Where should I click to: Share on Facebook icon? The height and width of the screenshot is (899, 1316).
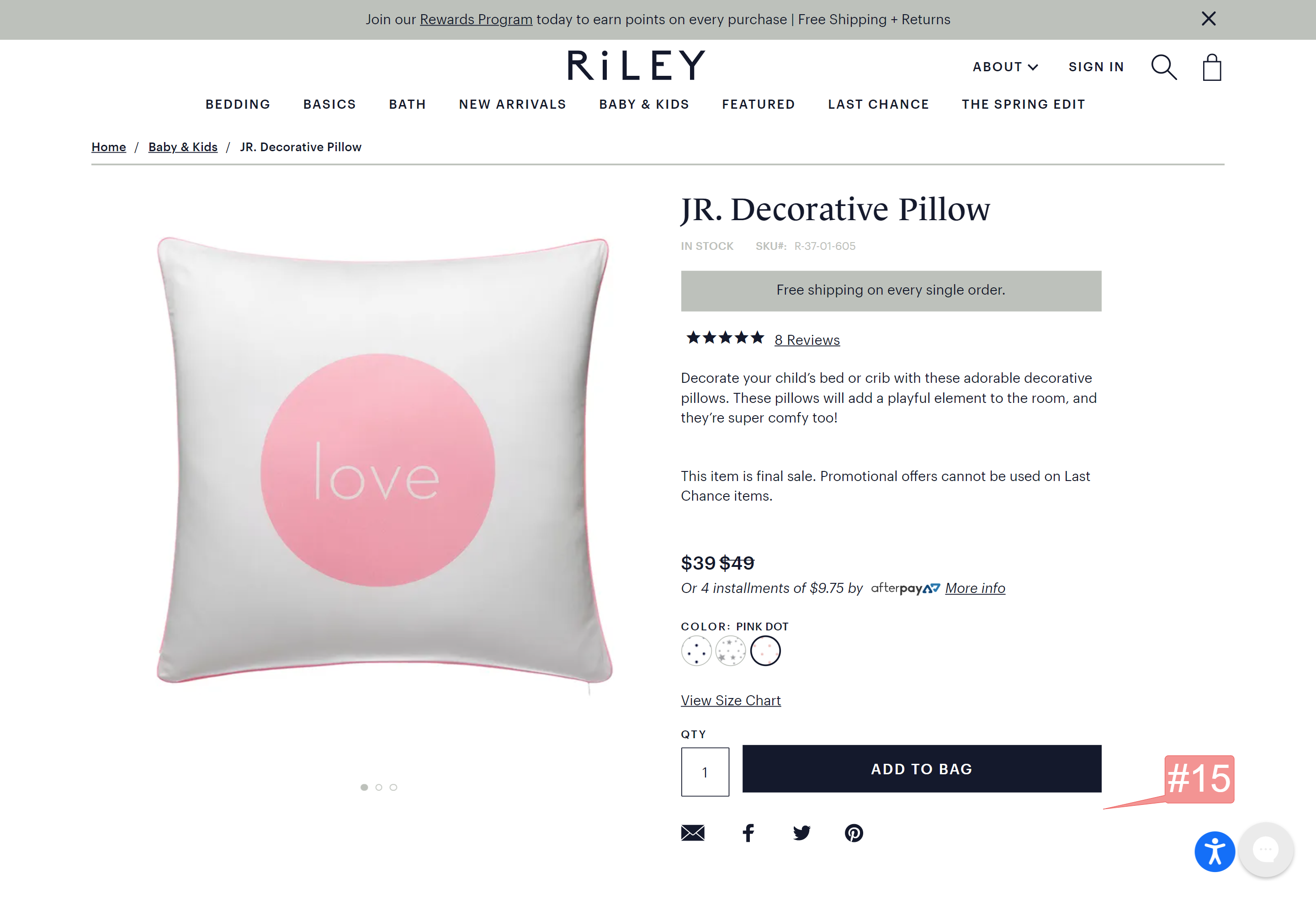(748, 833)
